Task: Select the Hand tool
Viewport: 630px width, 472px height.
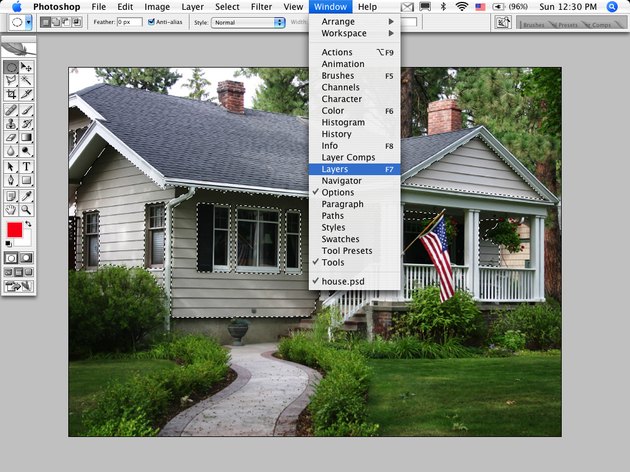Action: point(11,209)
